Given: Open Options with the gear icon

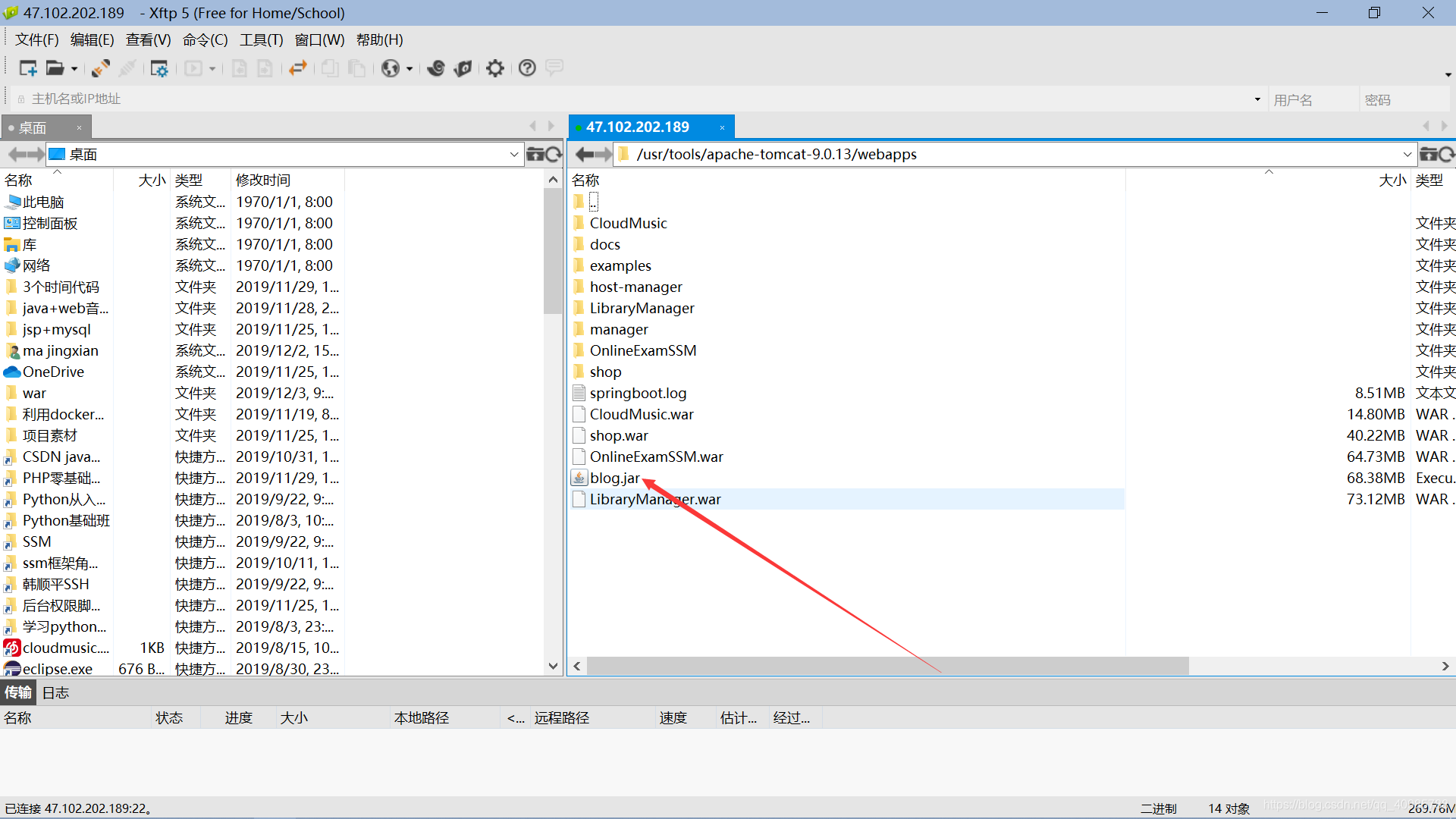Looking at the screenshot, I should [x=495, y=68].
